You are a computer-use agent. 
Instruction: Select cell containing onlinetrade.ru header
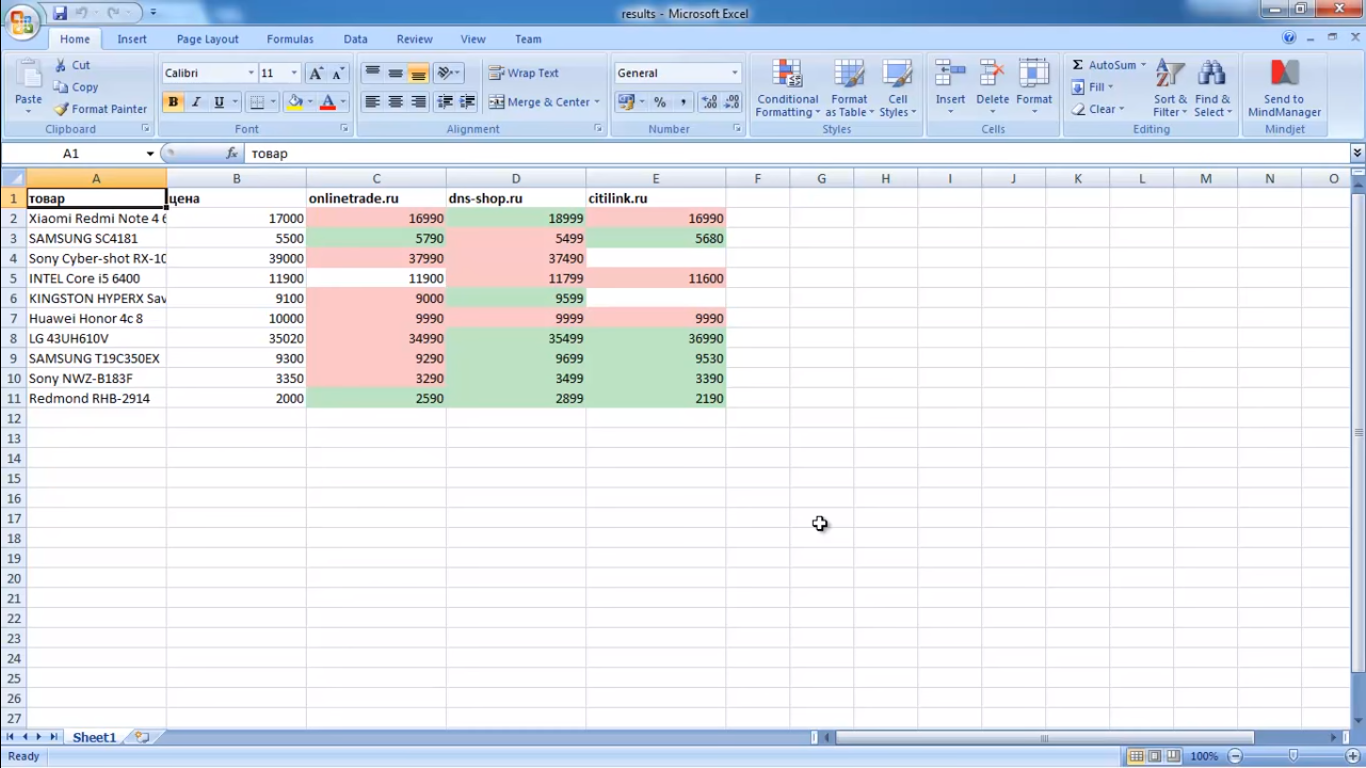click(x=376, y=198)
